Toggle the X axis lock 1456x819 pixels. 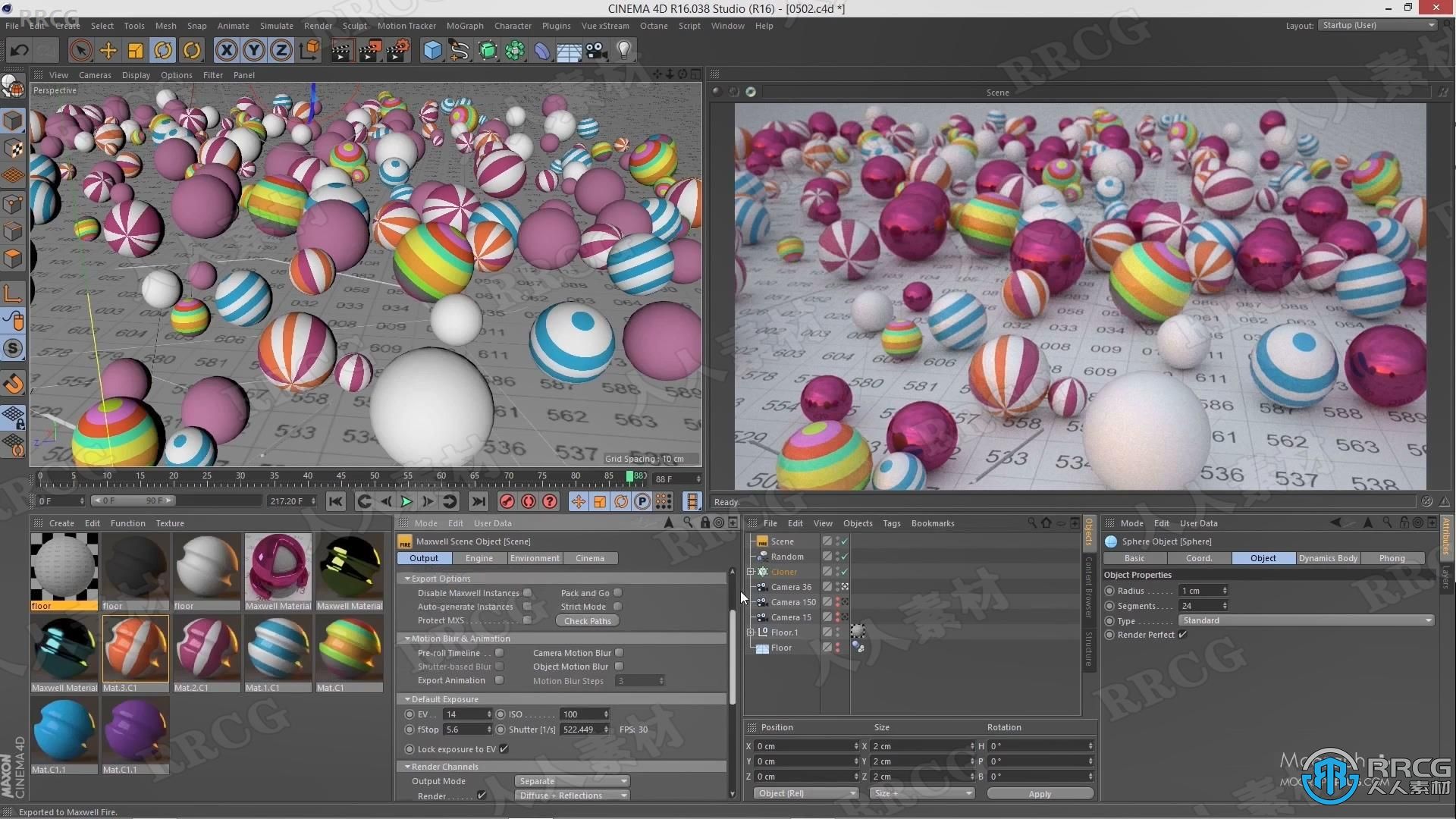226,51
